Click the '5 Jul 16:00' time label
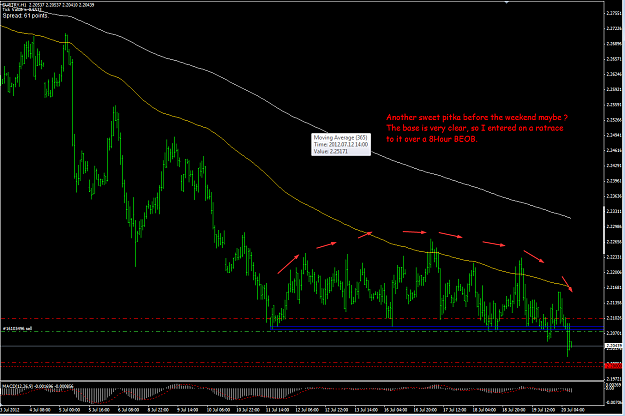 pos(99,410)
